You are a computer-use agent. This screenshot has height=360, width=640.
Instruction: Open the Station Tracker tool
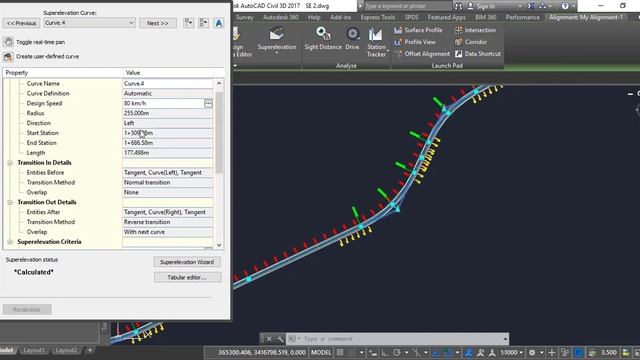click(x=376, y=42)
